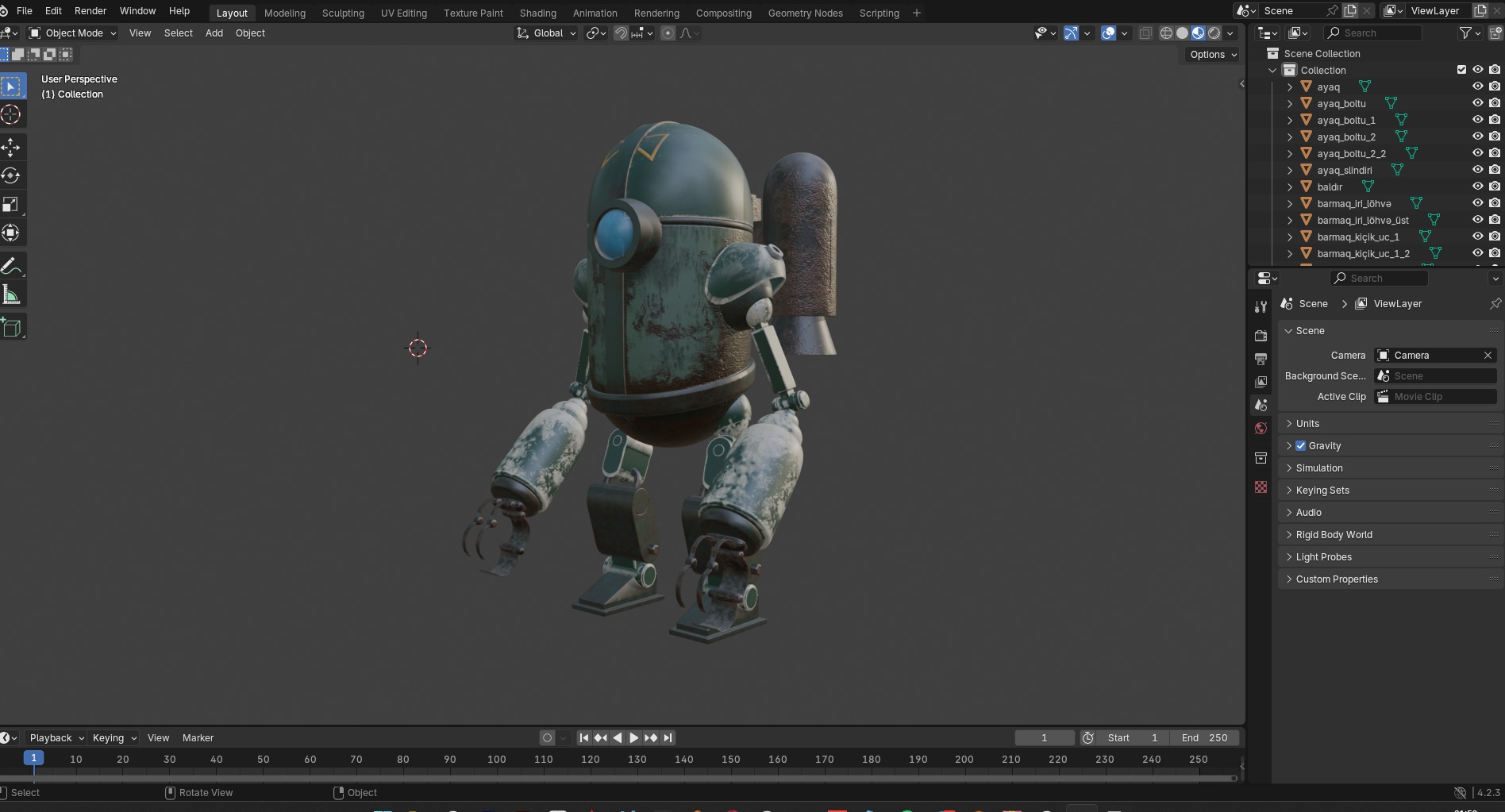This screenshot has width=1505, height=812.
Task: Toggle proportional editing
Action: pyautogui.click(x=668, y=33)
